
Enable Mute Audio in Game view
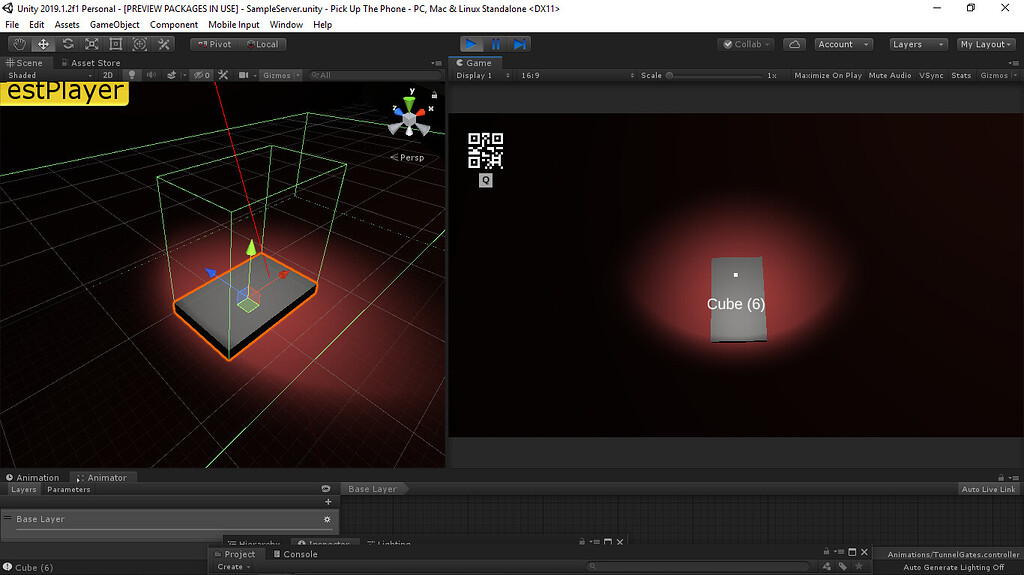tap(889, 76)
